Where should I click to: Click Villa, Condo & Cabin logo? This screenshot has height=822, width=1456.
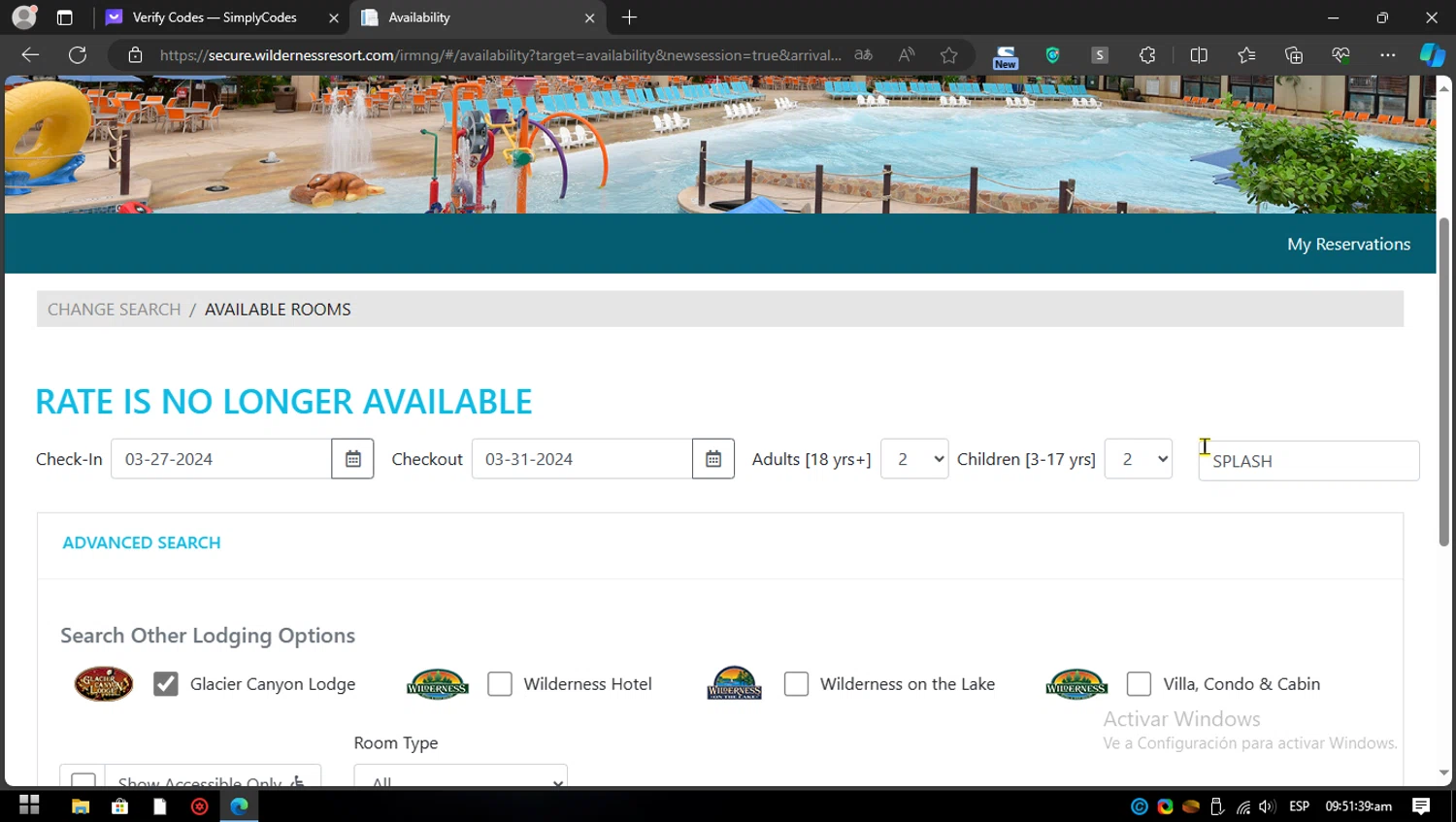pos(1076,684)
